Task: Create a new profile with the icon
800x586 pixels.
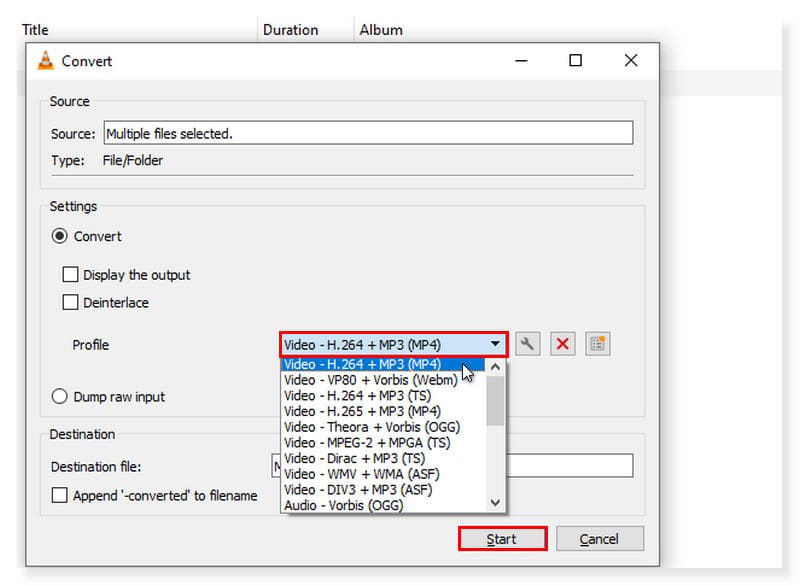Action: [x=597, y=343]
